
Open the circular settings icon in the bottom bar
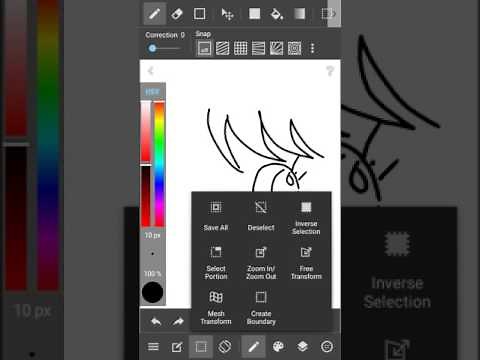coord(327,347)
